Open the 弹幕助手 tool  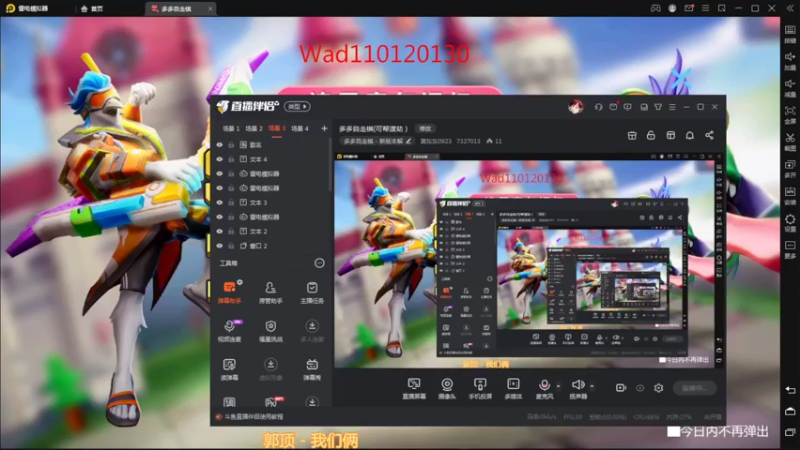coord(229,292)
